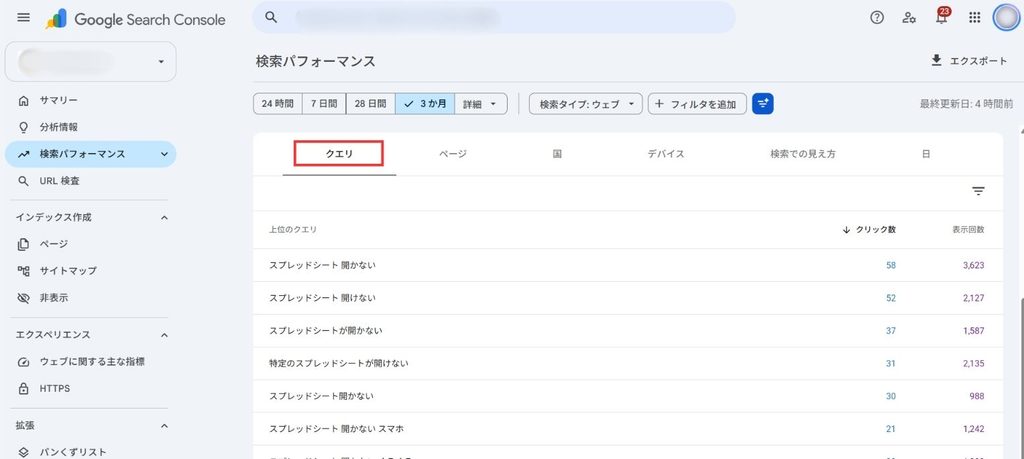Click query row スプレッドシート 開けない
Screen dimensions: 1024x459
[628, 298]
